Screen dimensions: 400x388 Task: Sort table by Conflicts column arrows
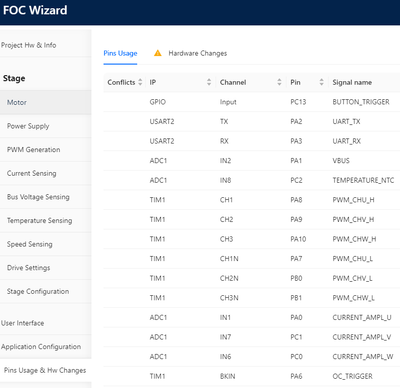[x=140, y=82]
